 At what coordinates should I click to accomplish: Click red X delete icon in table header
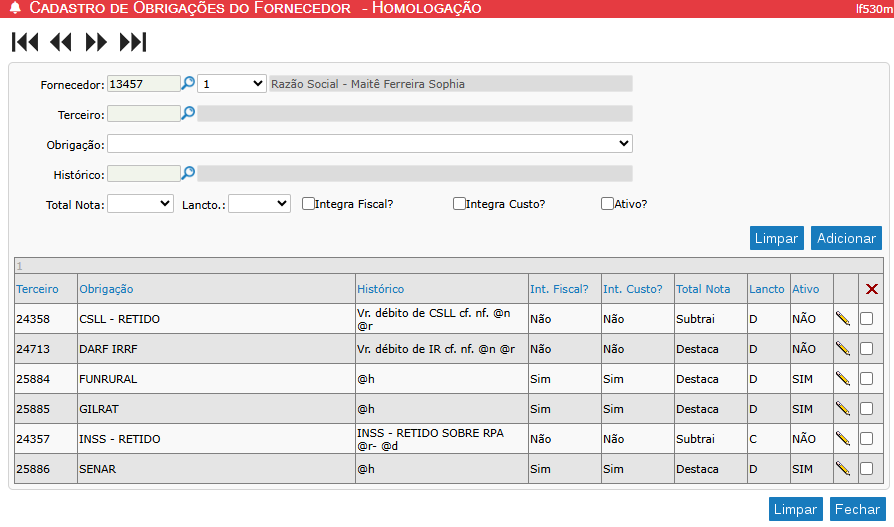(872, 289)
